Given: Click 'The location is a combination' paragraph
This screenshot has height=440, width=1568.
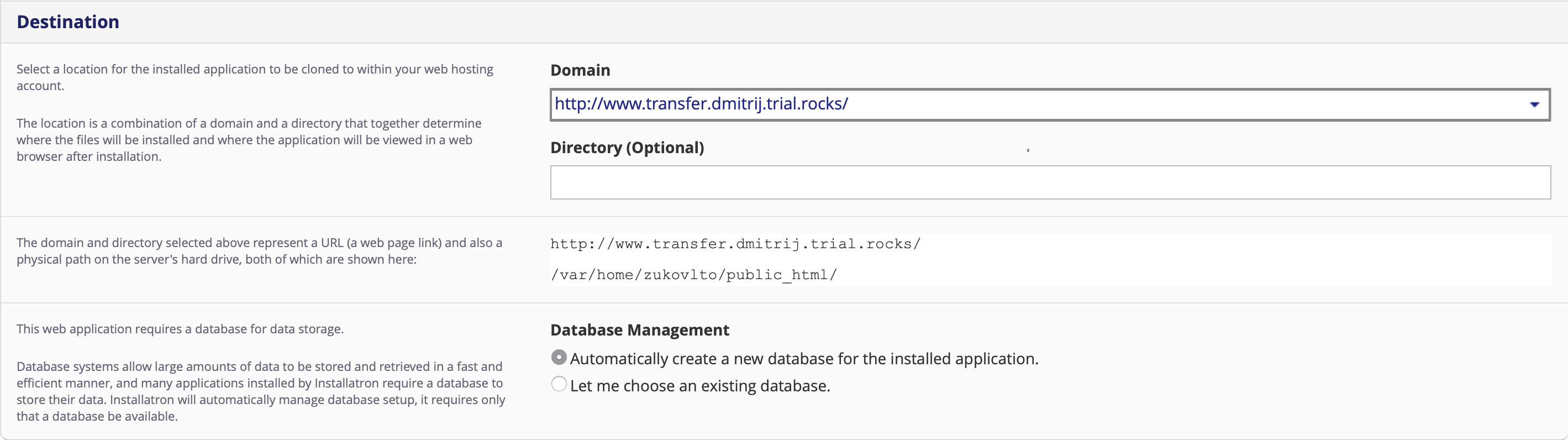Looking at the screenshot, I should pyautogui.click(x=249, y=140).
